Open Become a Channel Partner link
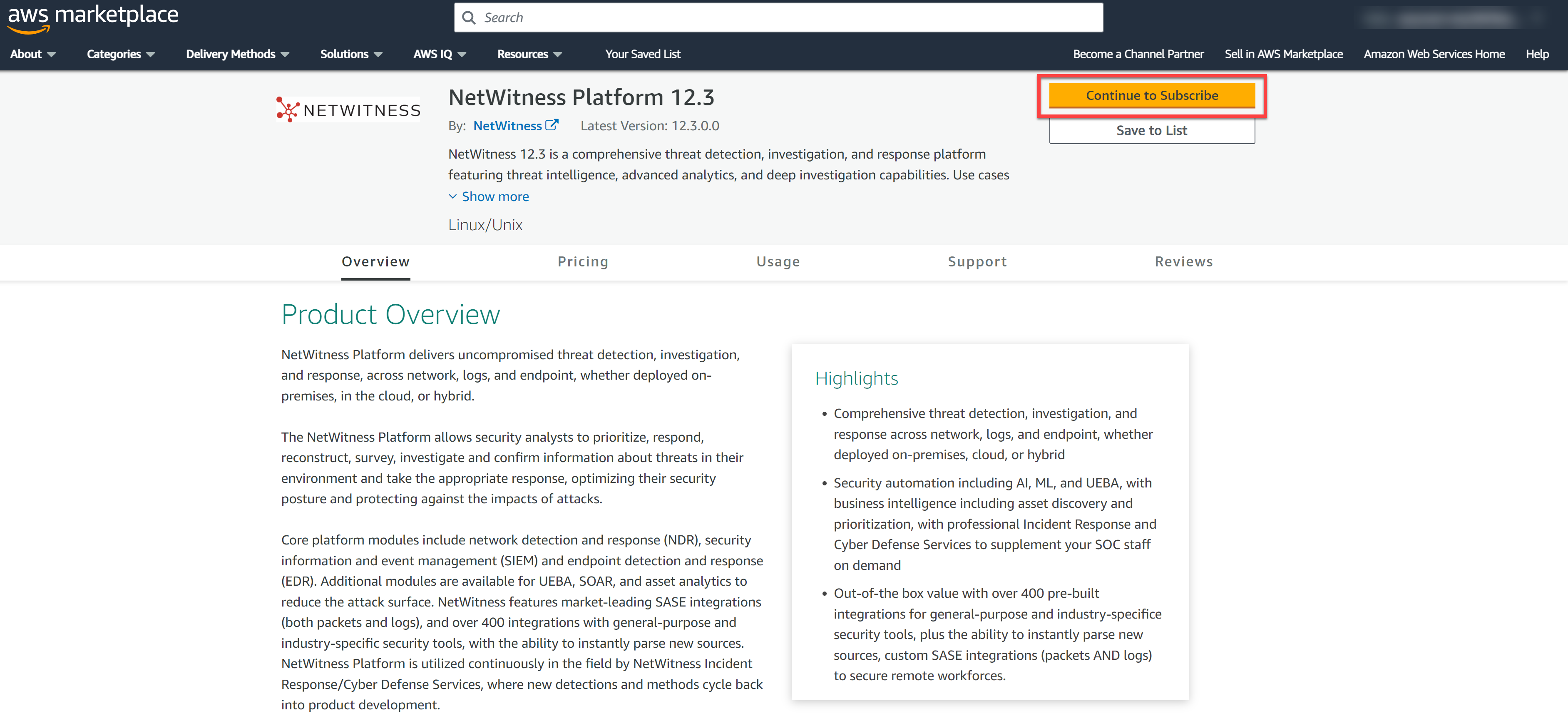The width and height of the screenshot is (1568, 716). [x=1138, y=54]
